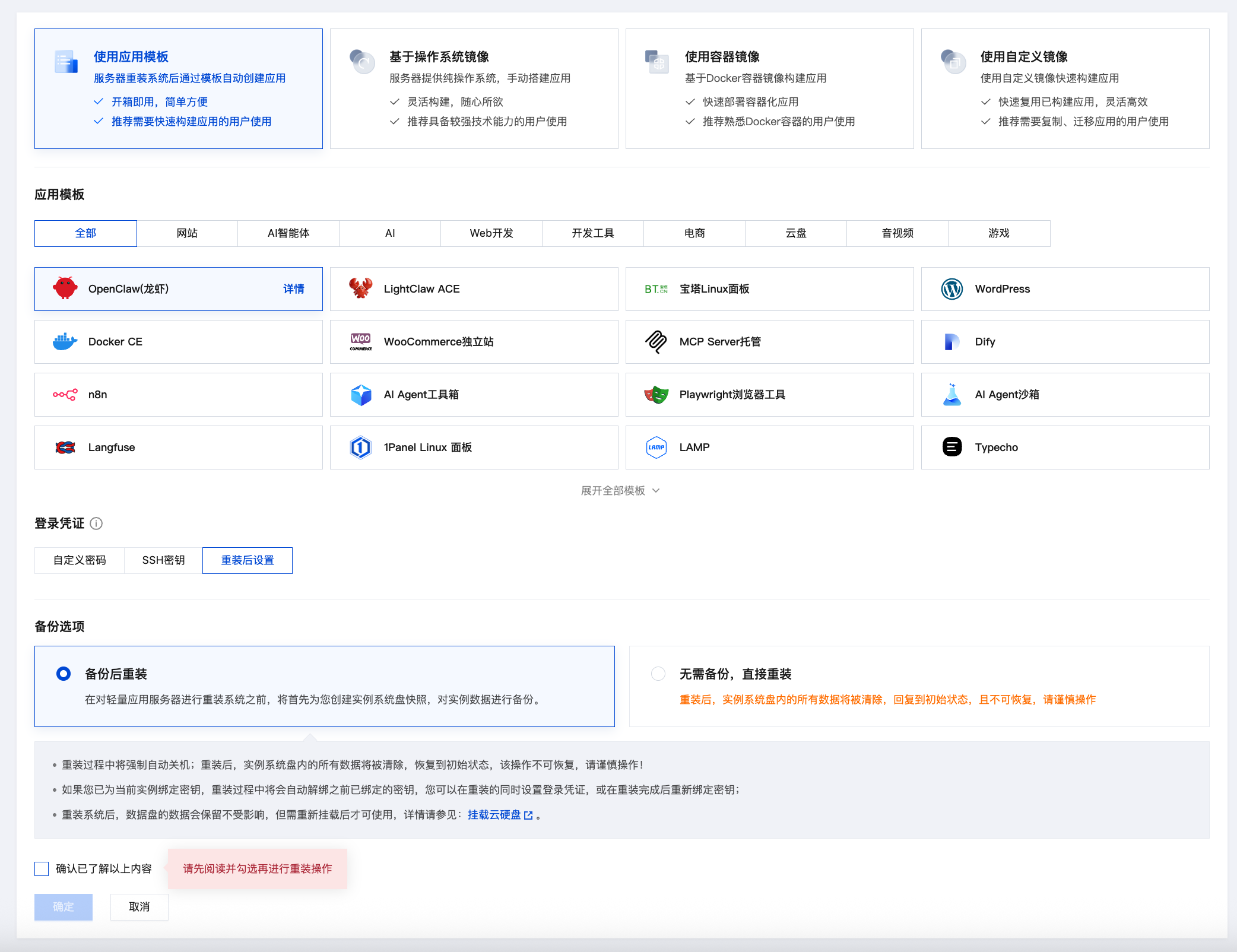Check the 确认已了解以上内容 checkbox
This screenshot has height=952, width=1237.
[x=42, y=869]
